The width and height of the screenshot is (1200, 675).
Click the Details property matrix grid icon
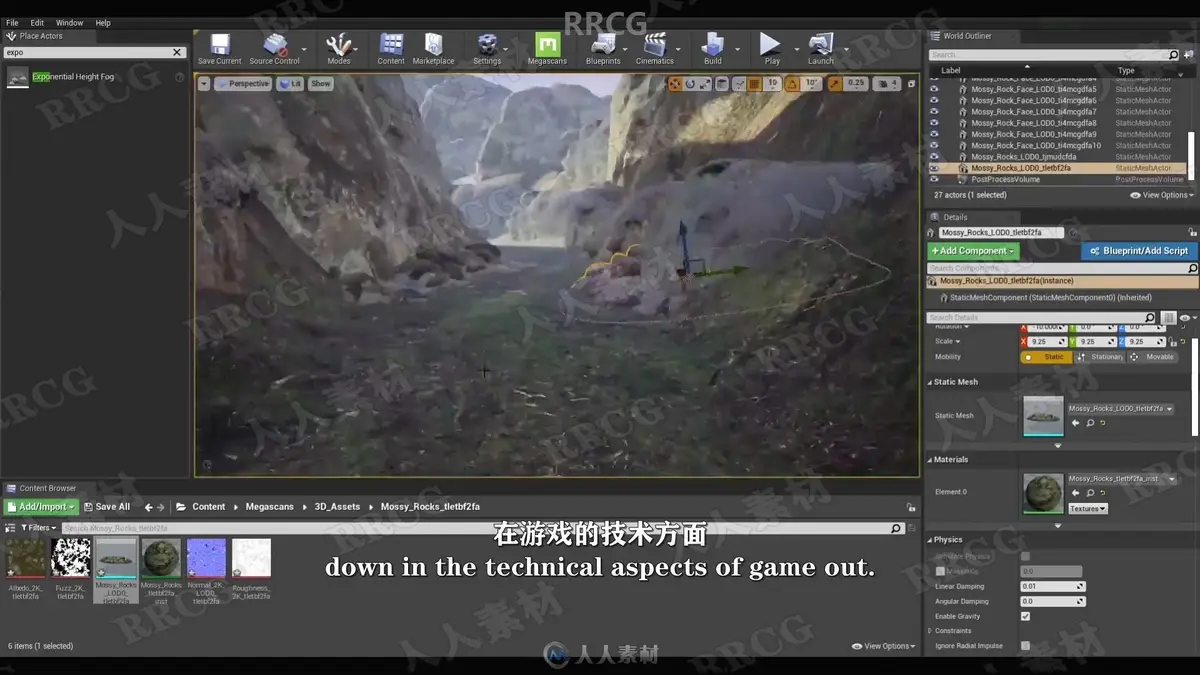pos(1168,318)
